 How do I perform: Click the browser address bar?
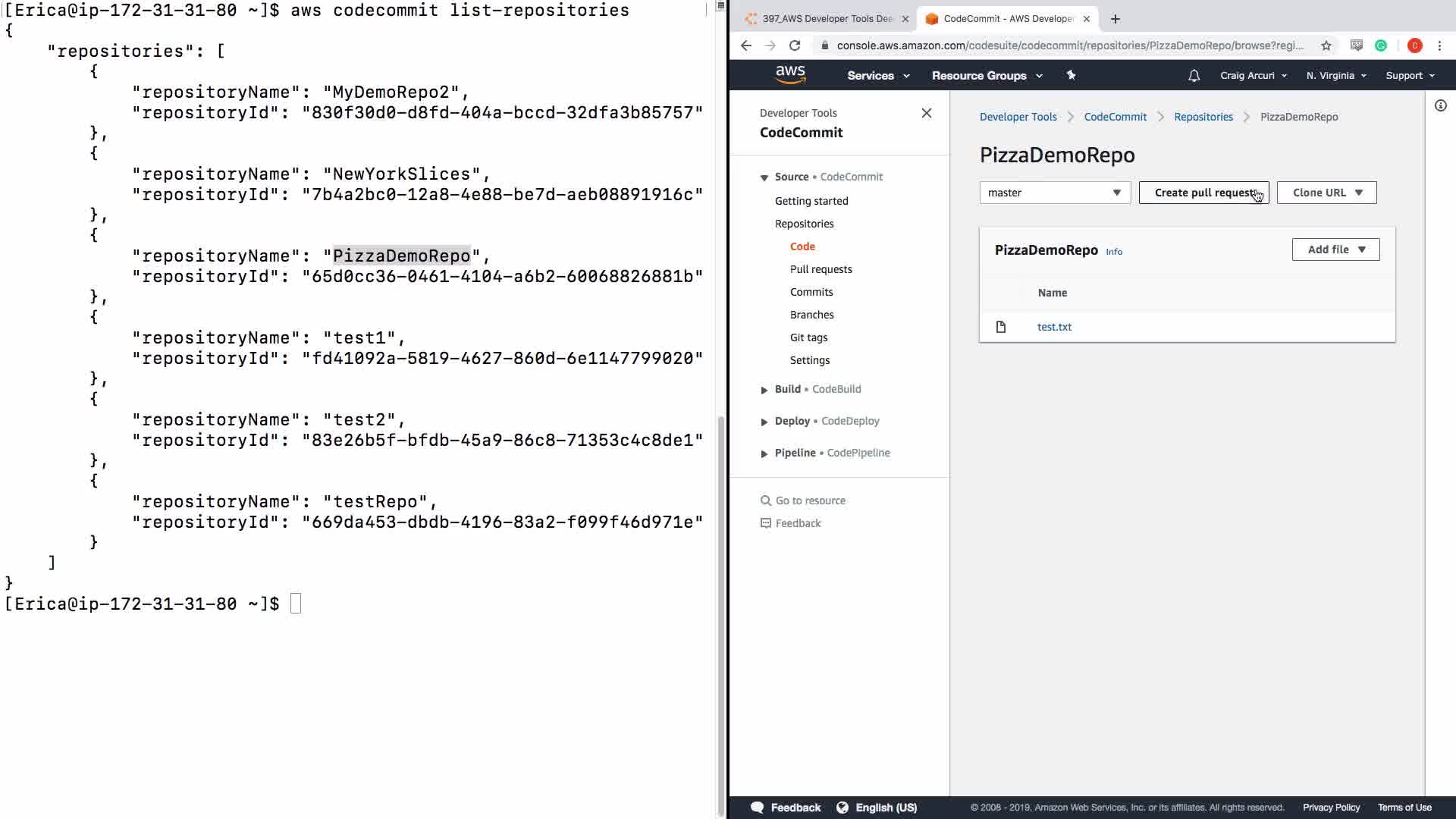pos(1069,45)
